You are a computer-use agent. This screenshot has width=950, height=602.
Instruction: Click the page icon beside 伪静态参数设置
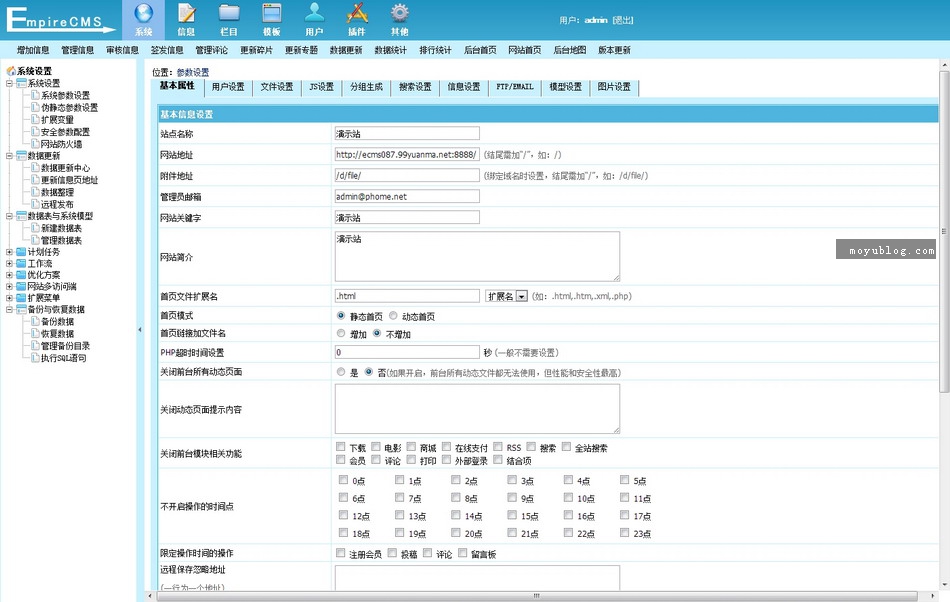35,107
